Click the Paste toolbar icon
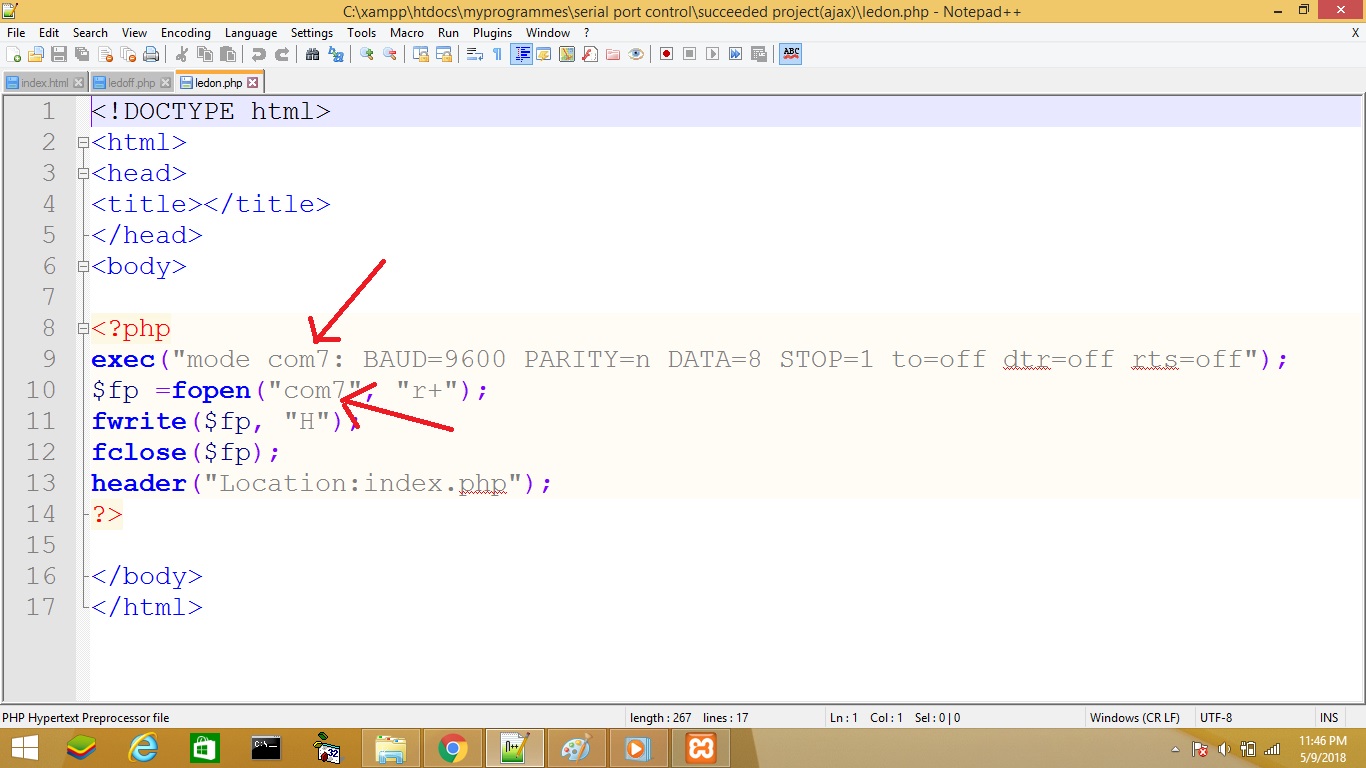Screen dimensions: 1366x768 pyautogui.click(x=227, y=54)
